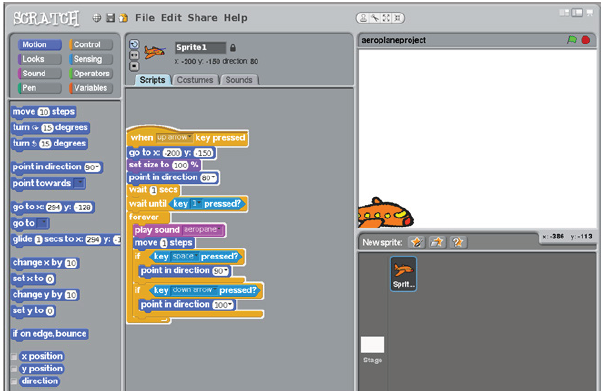601x391 pixels.
Task: Open the down arrow key dropdown
Action: (x=194, y=290)
